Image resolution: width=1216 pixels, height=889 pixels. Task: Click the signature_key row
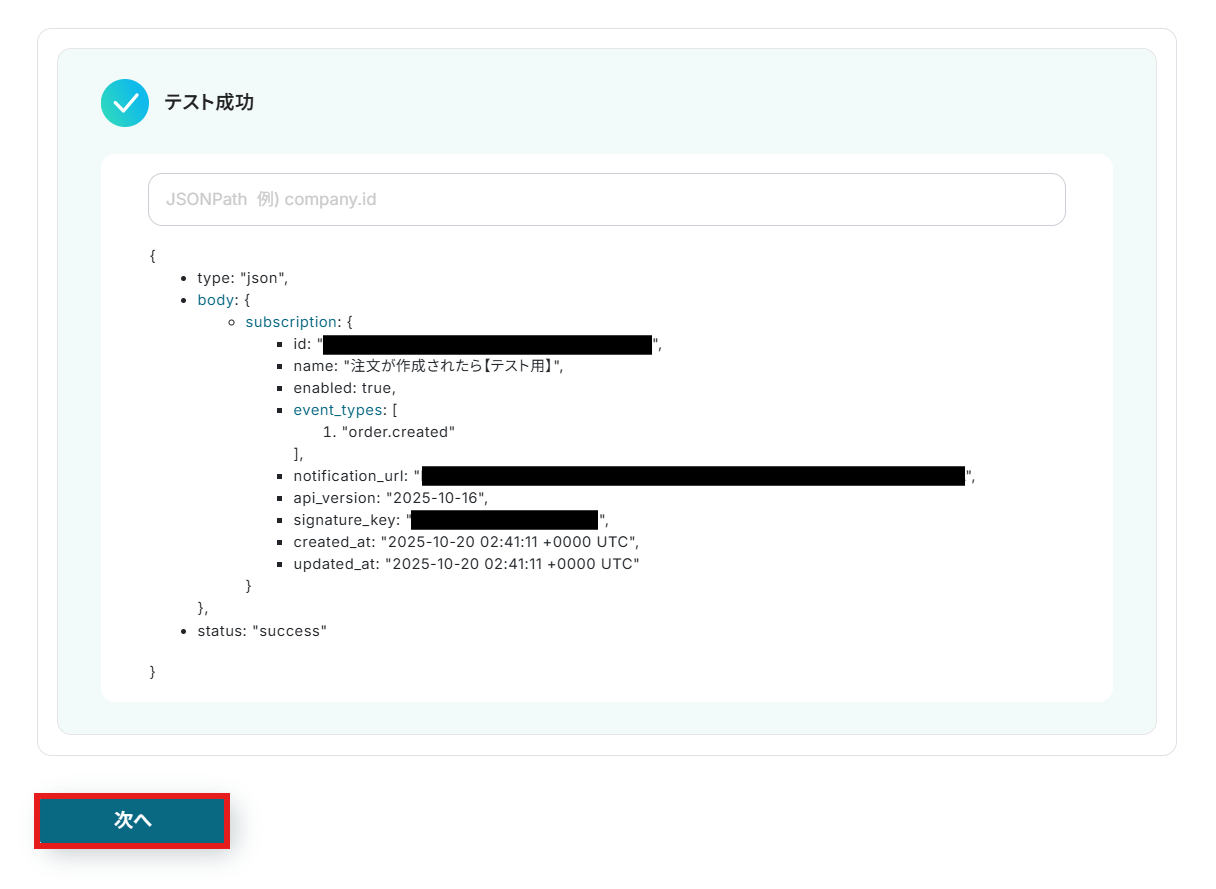(x=451, y=520)
